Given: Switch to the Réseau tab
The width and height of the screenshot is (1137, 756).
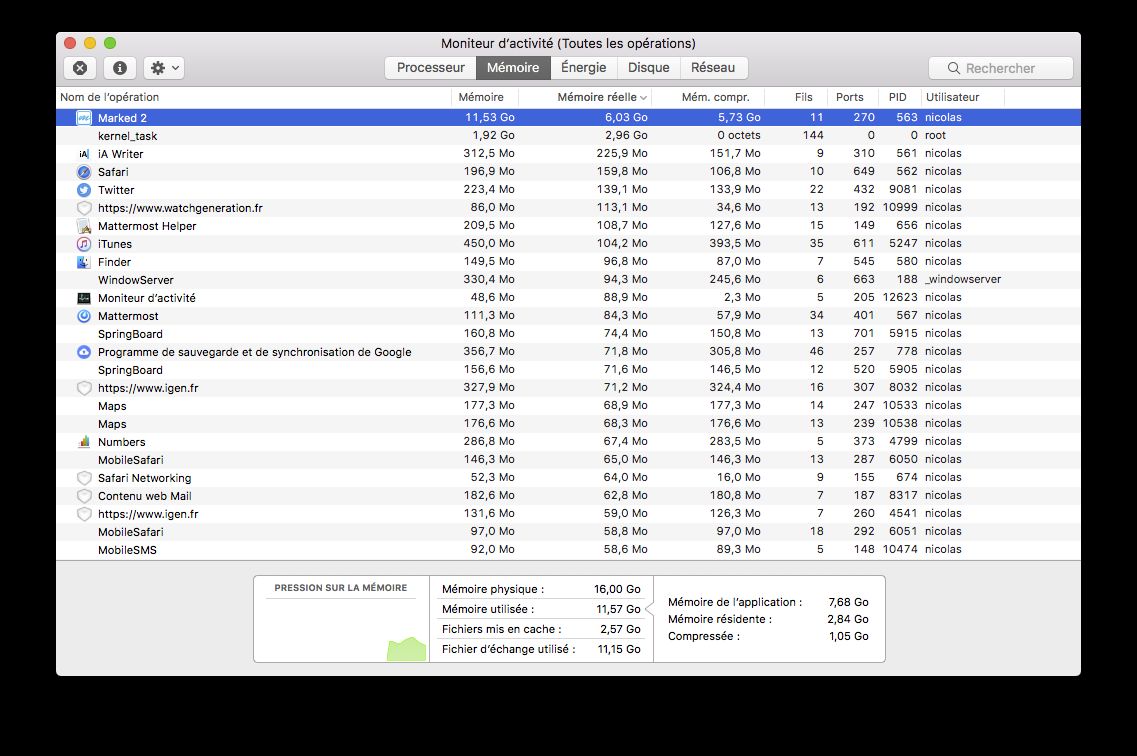Looking at the screenshot, I should [712, 68].
